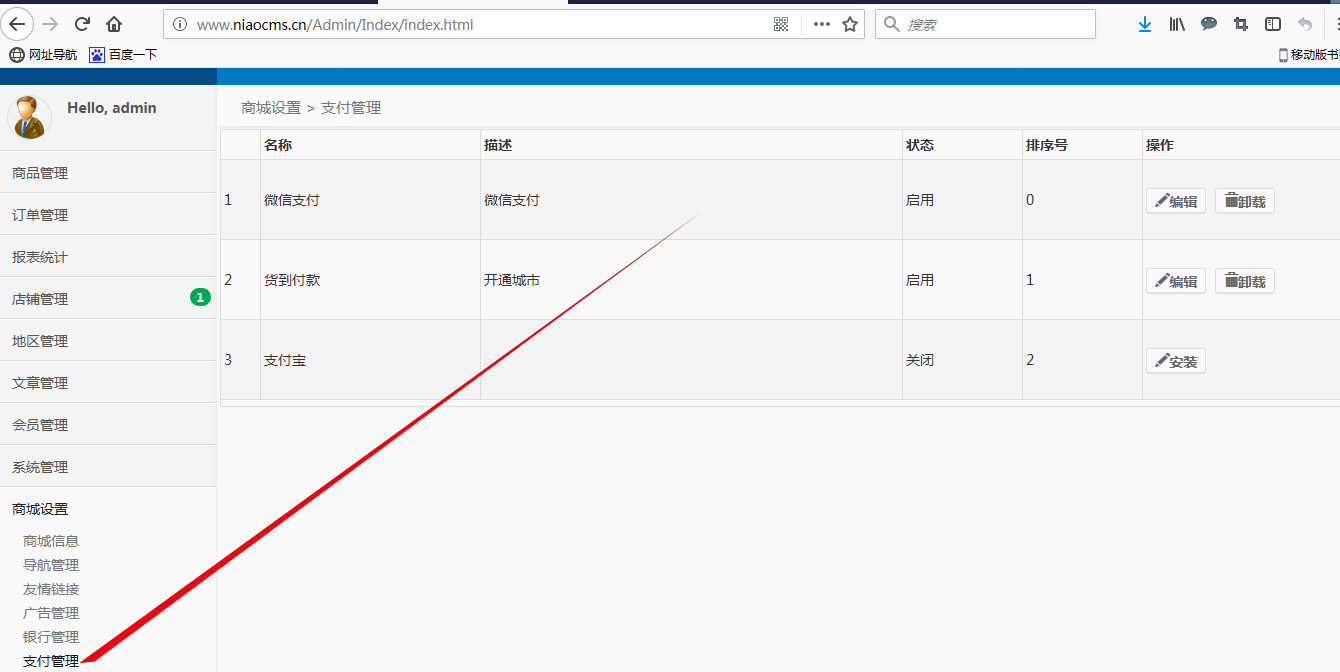Go to the browser home page icon

tap(114, 24)
